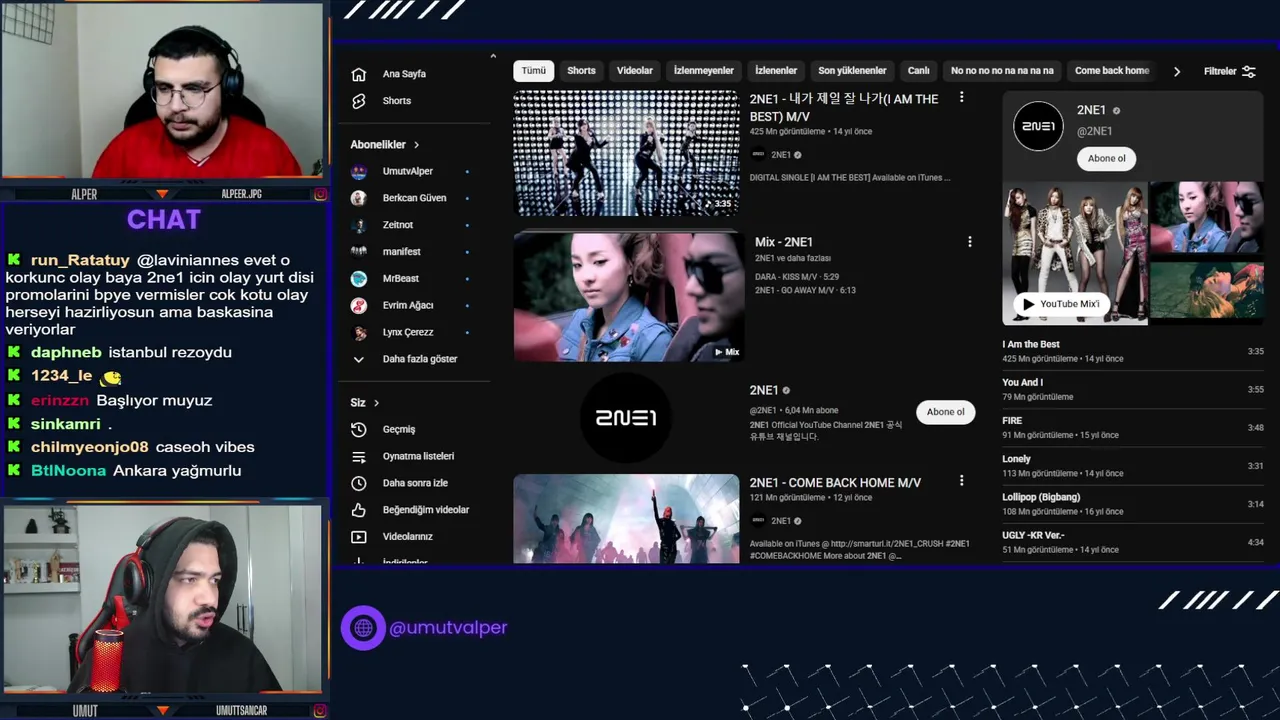Screen dimensions: 1280x720
Task: Select the Tümü filter chip
Action: point(534,71)
